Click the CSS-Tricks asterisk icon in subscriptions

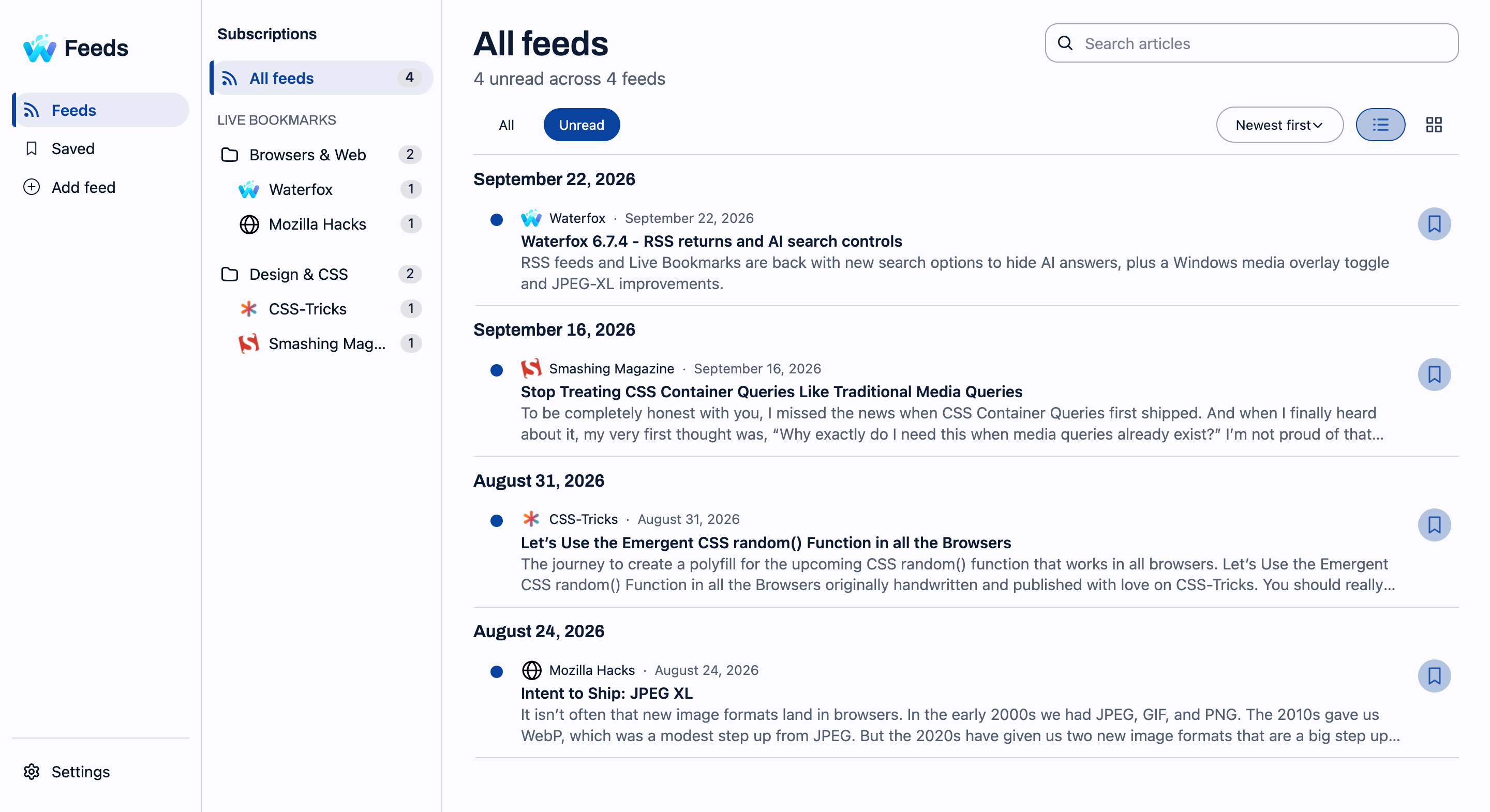tap(249, 309)
